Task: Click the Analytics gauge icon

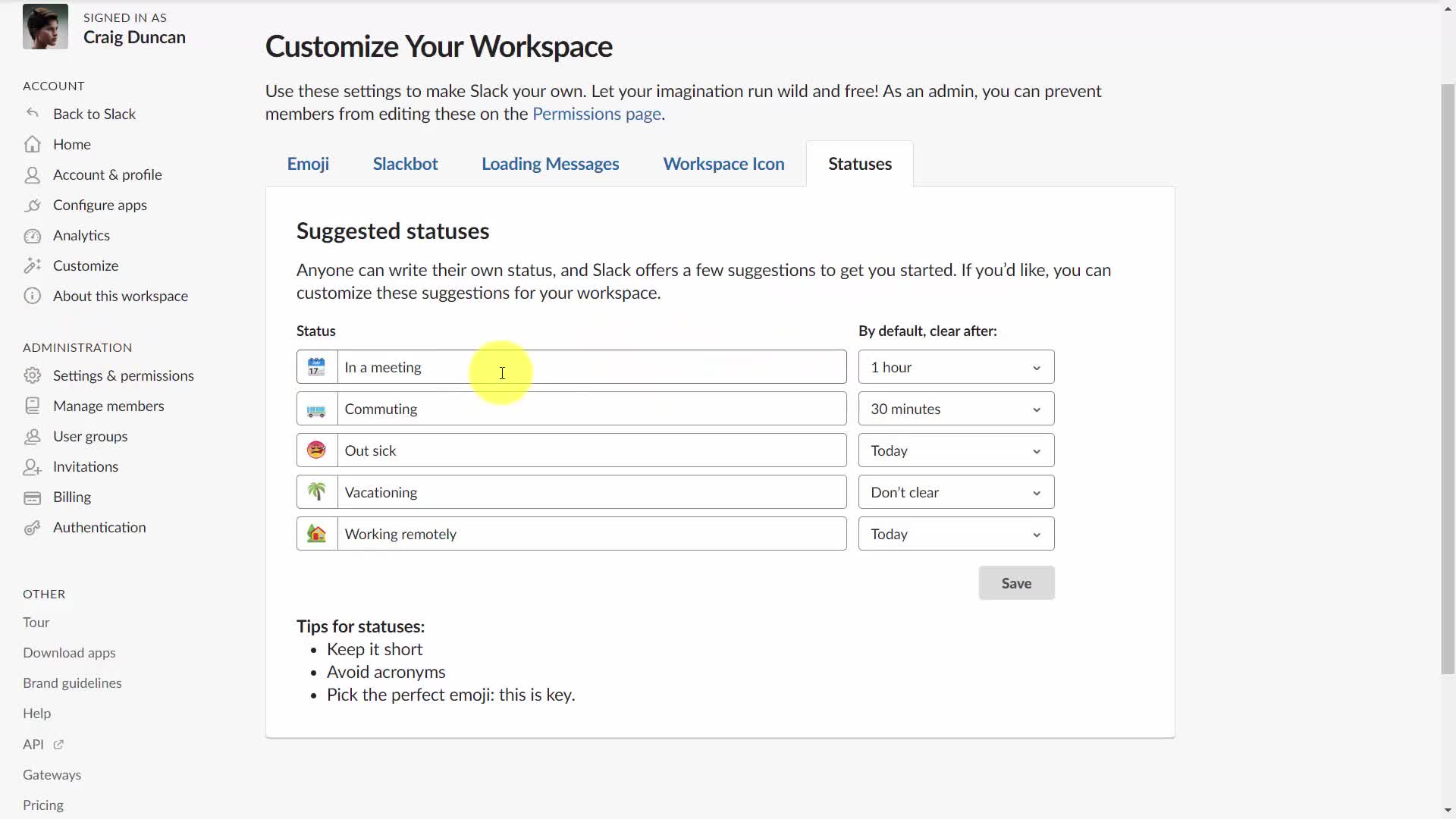Action: (x=32, y=235)
